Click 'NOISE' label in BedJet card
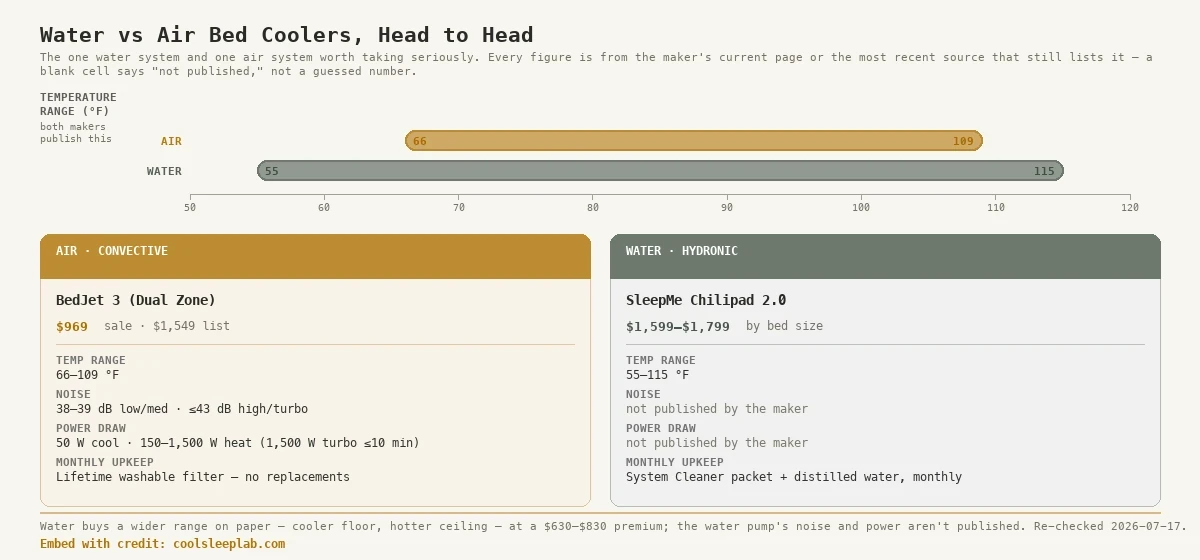The height and width of the screenshot is (560, 1200). click(x=73, y=394)
